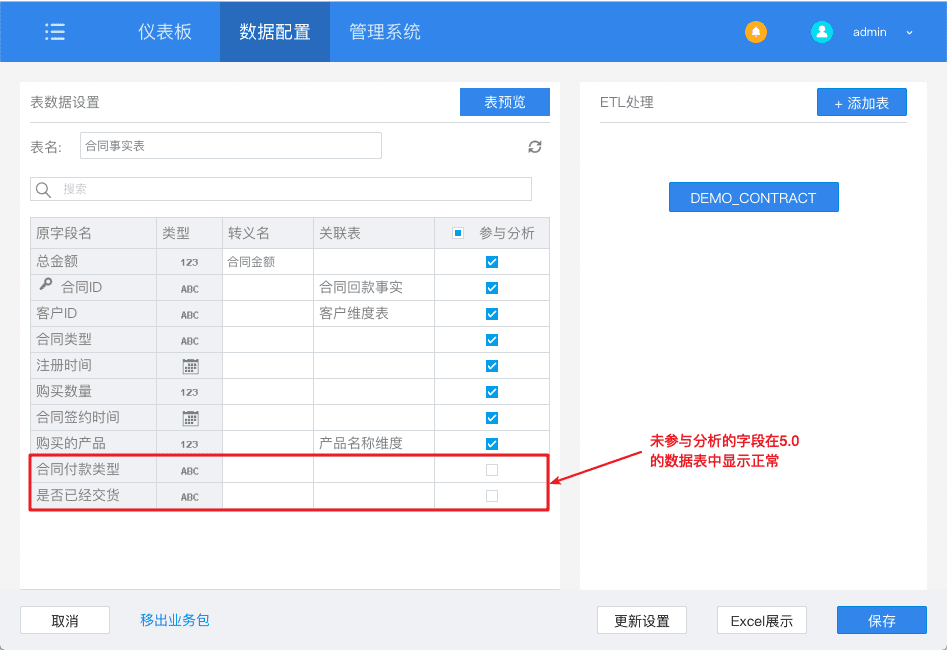947x650 pixels.
Task: Click the 取消 button
Action: (65, 620)
